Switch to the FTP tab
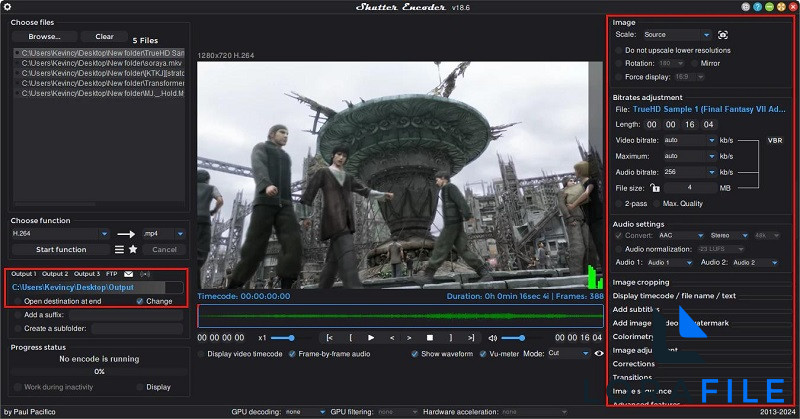The width and height of the screenshot is (800, 419). [x=111, y=274]
